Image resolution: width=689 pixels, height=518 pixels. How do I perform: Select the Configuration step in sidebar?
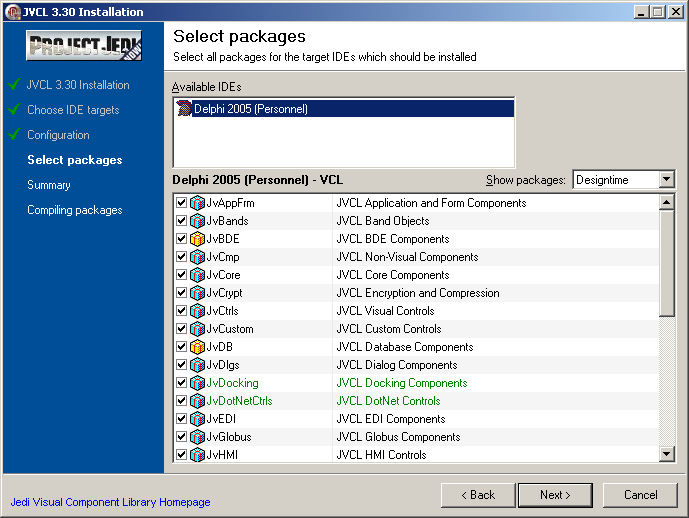[x=58, y=135]
